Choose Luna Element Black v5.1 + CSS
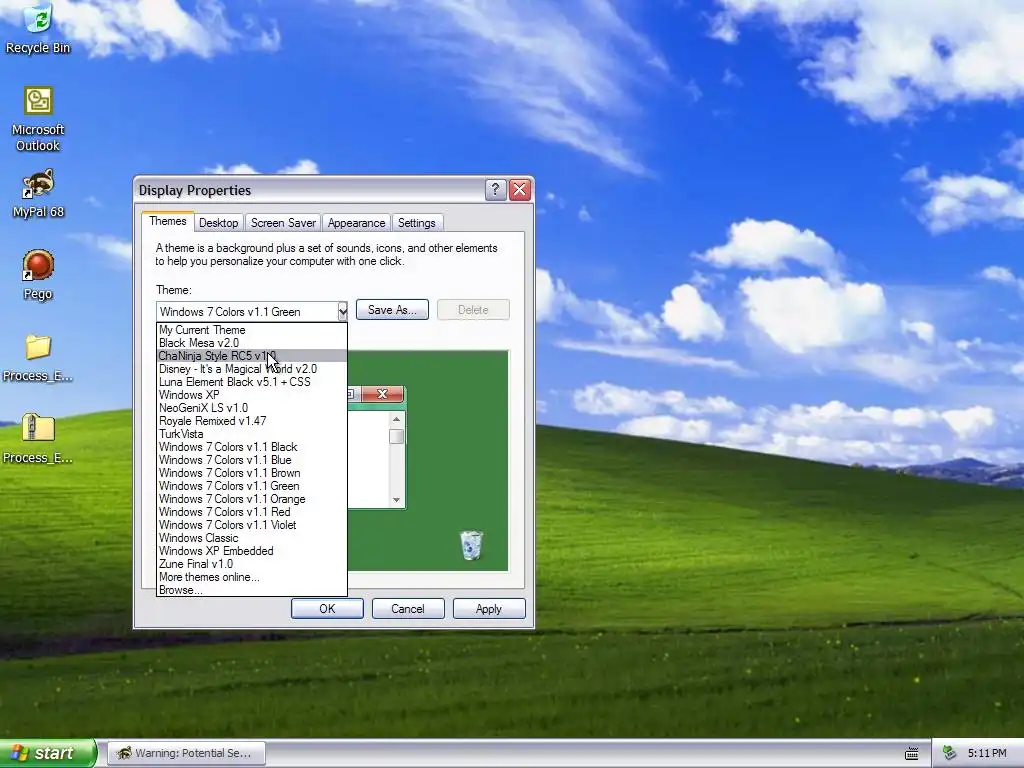Image resolution: width=1024 pixels, height=768 pixels. pyautogui.click(x=252, y=382)
